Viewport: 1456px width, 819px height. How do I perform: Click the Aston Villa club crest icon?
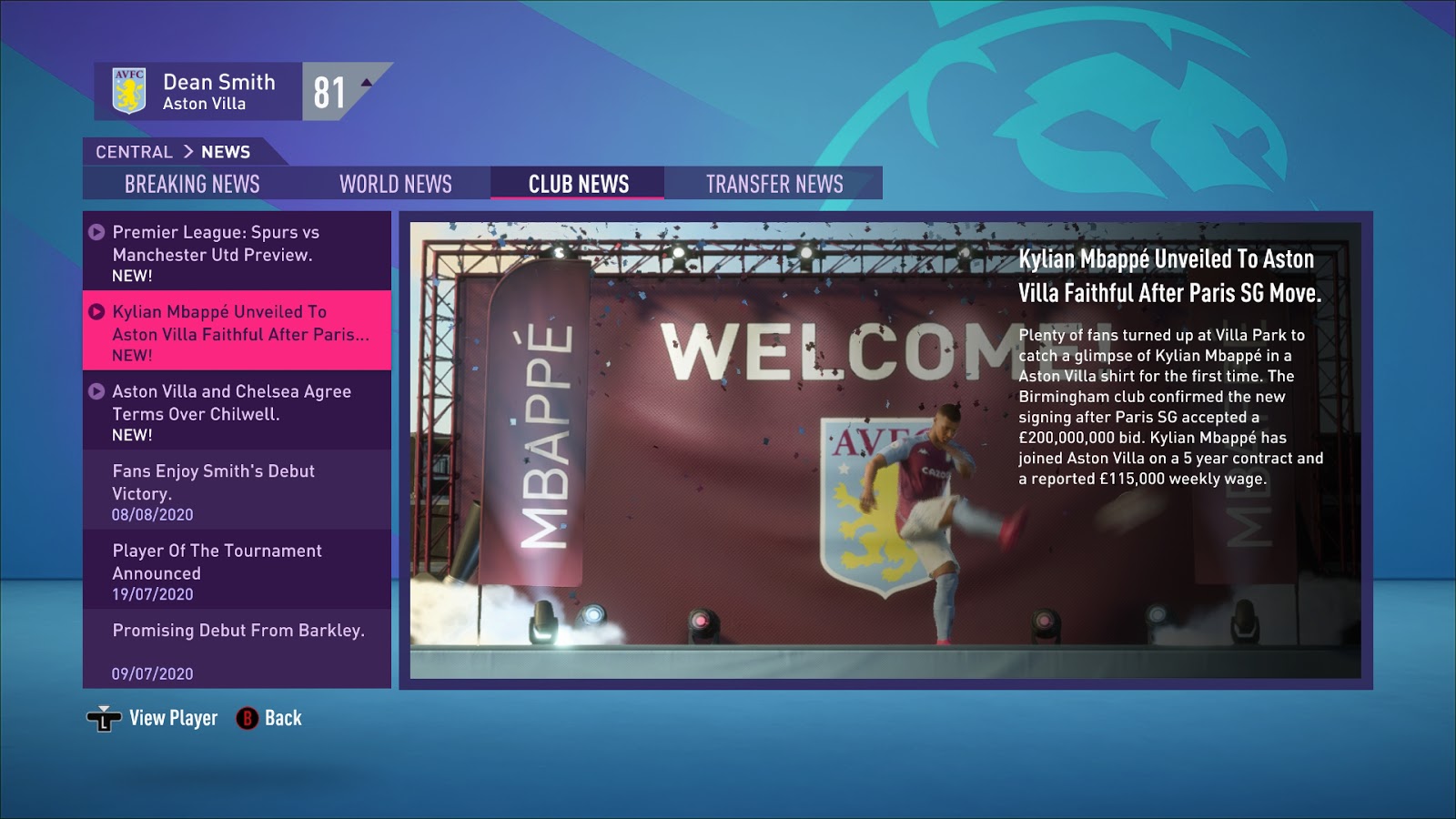[x=129, y=91]
